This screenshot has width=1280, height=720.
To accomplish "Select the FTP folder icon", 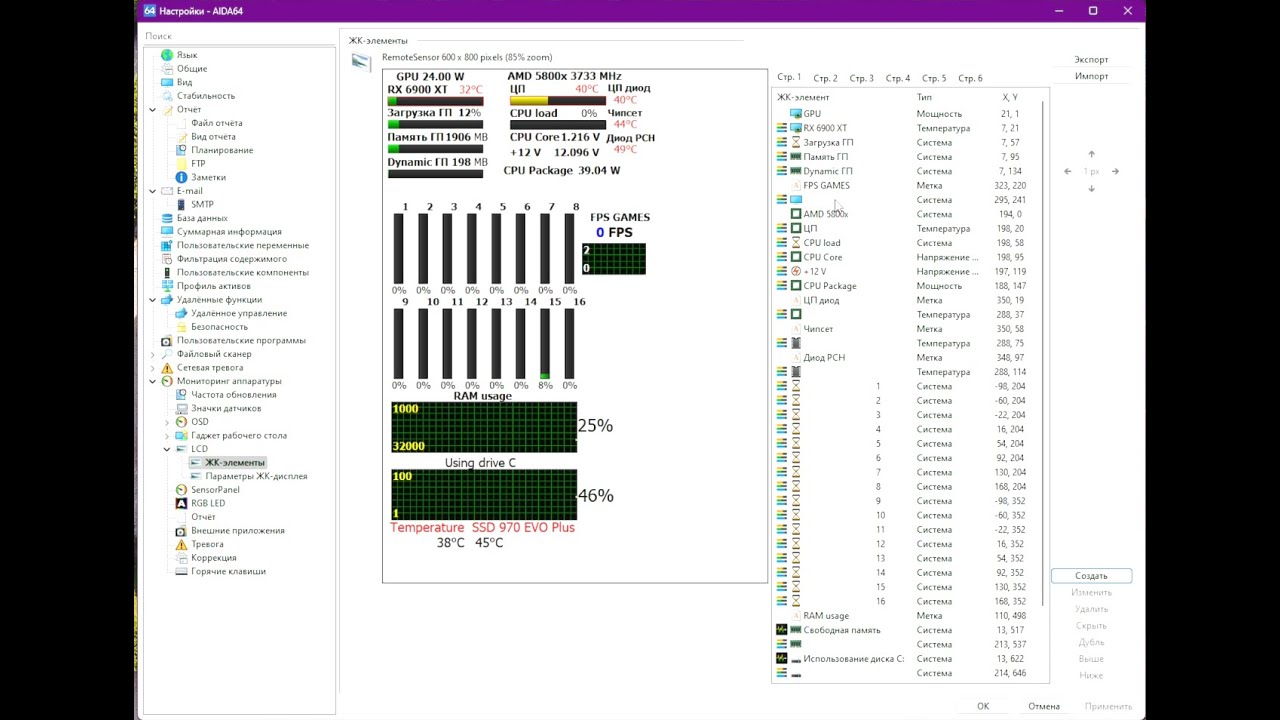I will (x=181, y=164).
